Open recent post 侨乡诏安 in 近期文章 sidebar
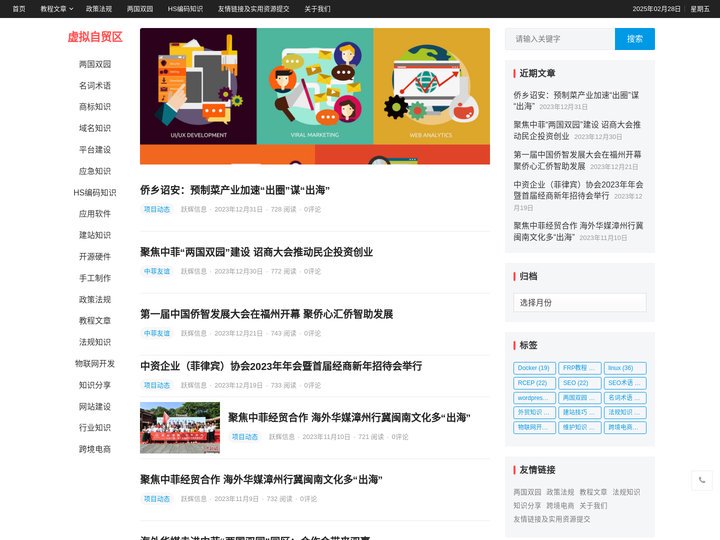Image resolution: width=720 pixels, height=540 pixels. 576,101
